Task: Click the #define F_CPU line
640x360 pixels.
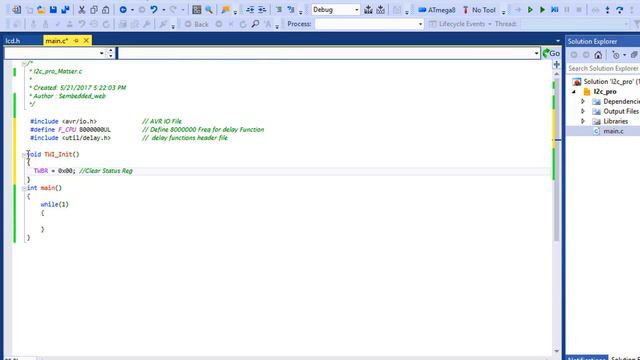Action: click(147, 129)
